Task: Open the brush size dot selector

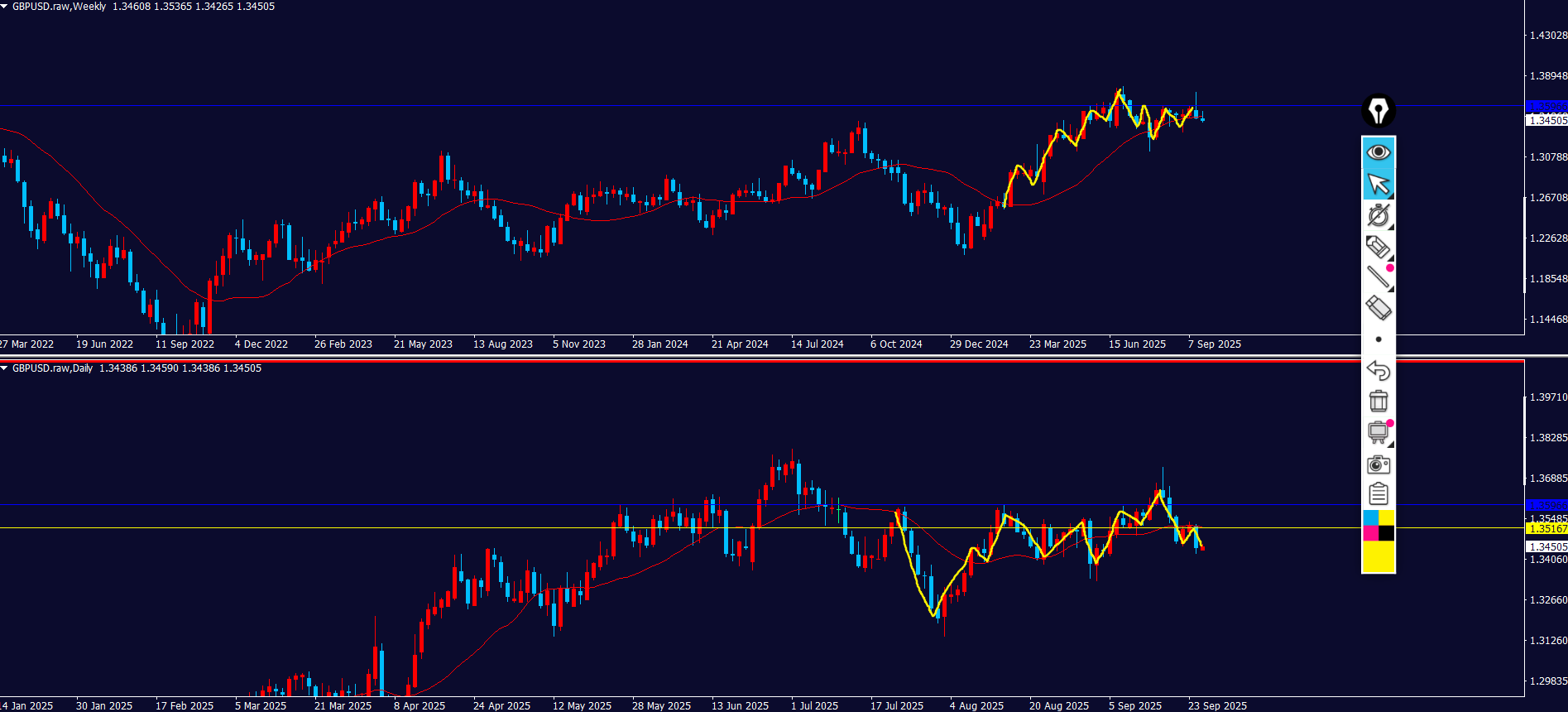Action: pyautogui.click(x=1378, y=339)
